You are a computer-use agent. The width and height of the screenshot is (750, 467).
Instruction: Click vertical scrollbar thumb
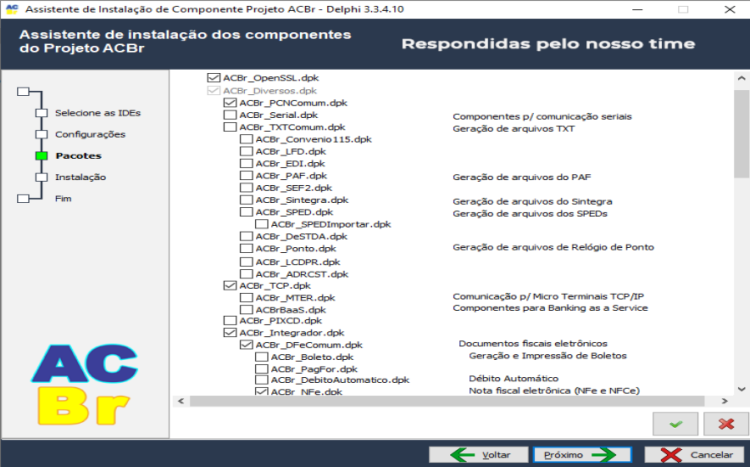tap(741, 133)
